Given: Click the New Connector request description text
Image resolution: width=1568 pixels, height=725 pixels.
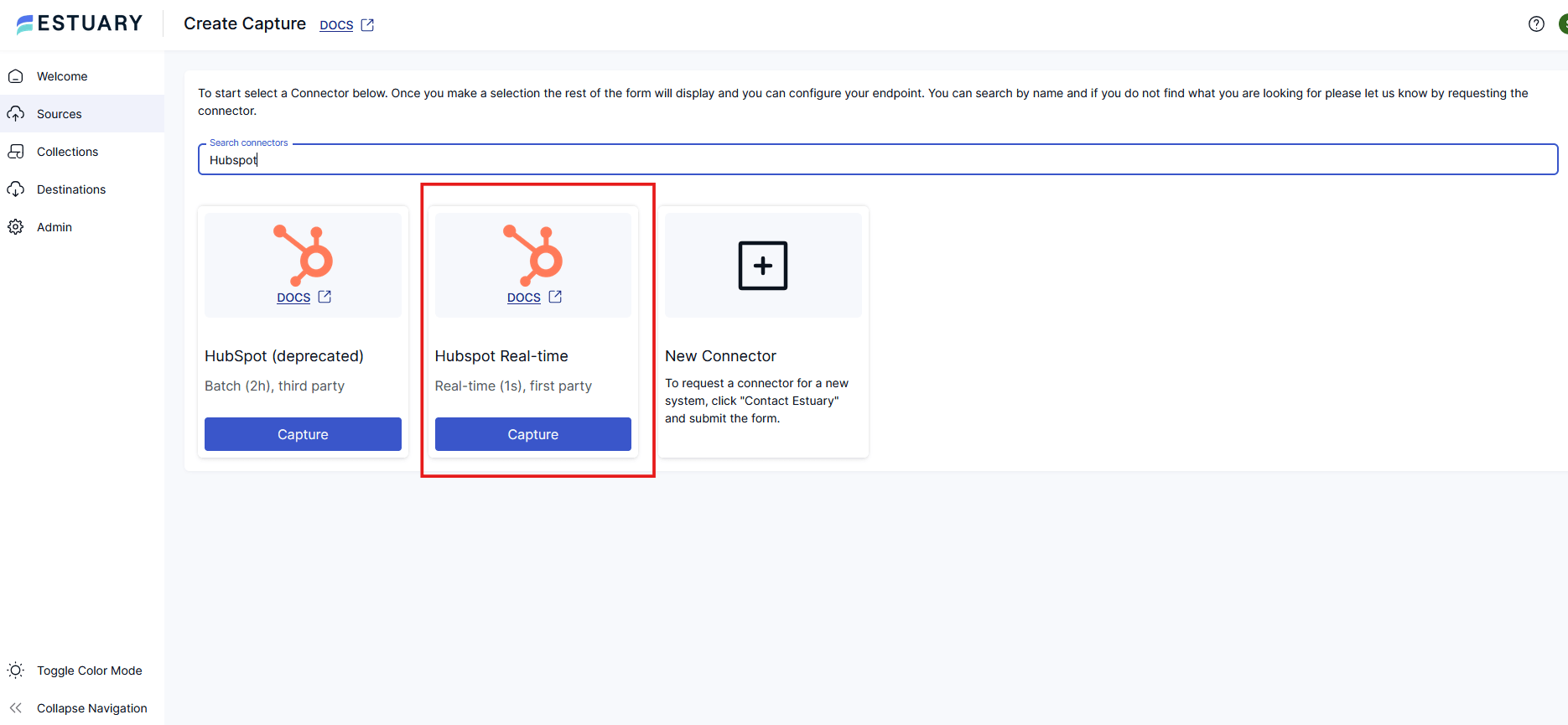Looking at the screenshot, I should point(757,401).
